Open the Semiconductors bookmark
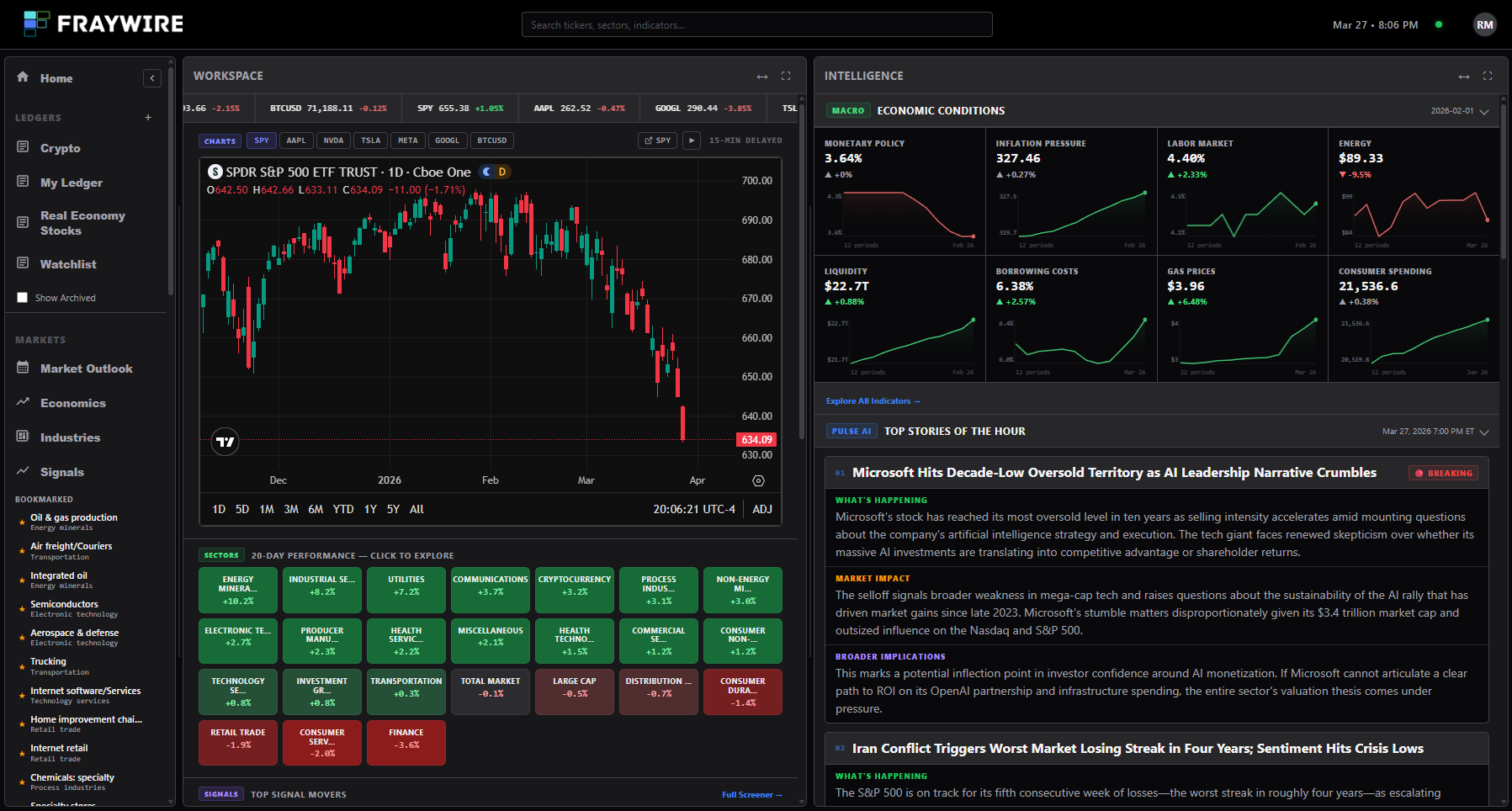 point(64,608)
